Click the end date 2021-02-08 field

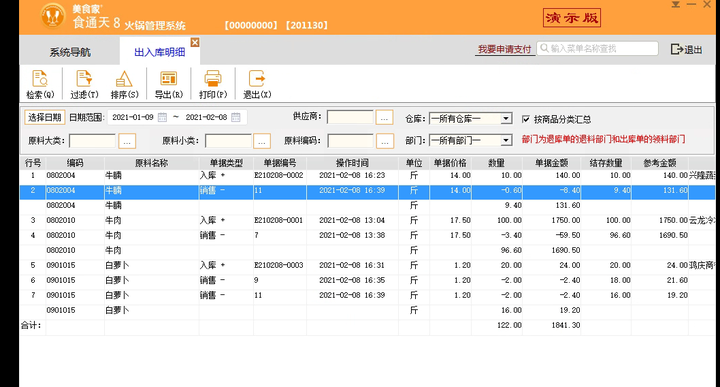click(x=206, y=118)
